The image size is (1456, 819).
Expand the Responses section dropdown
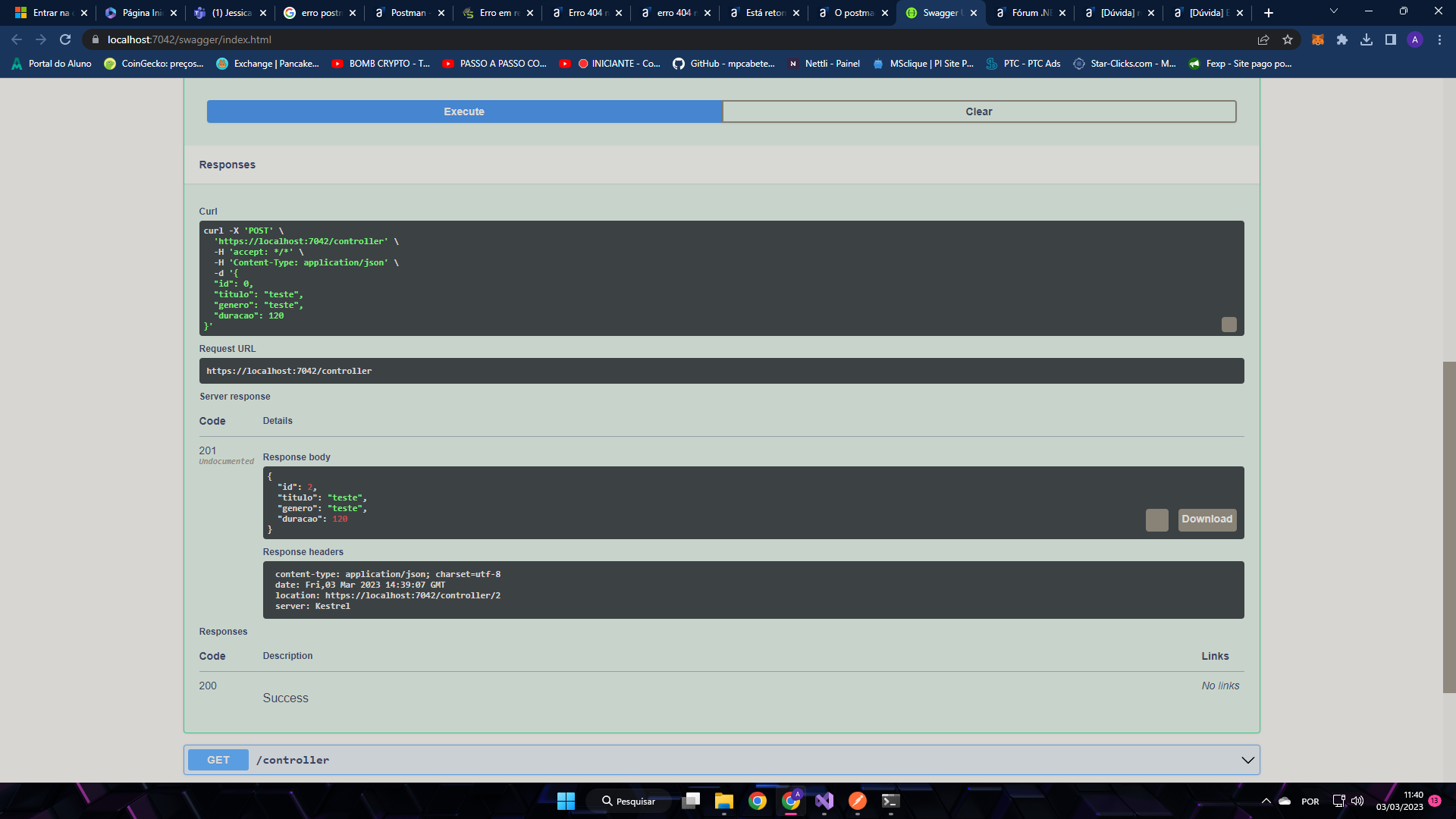tap(1248, 760)
